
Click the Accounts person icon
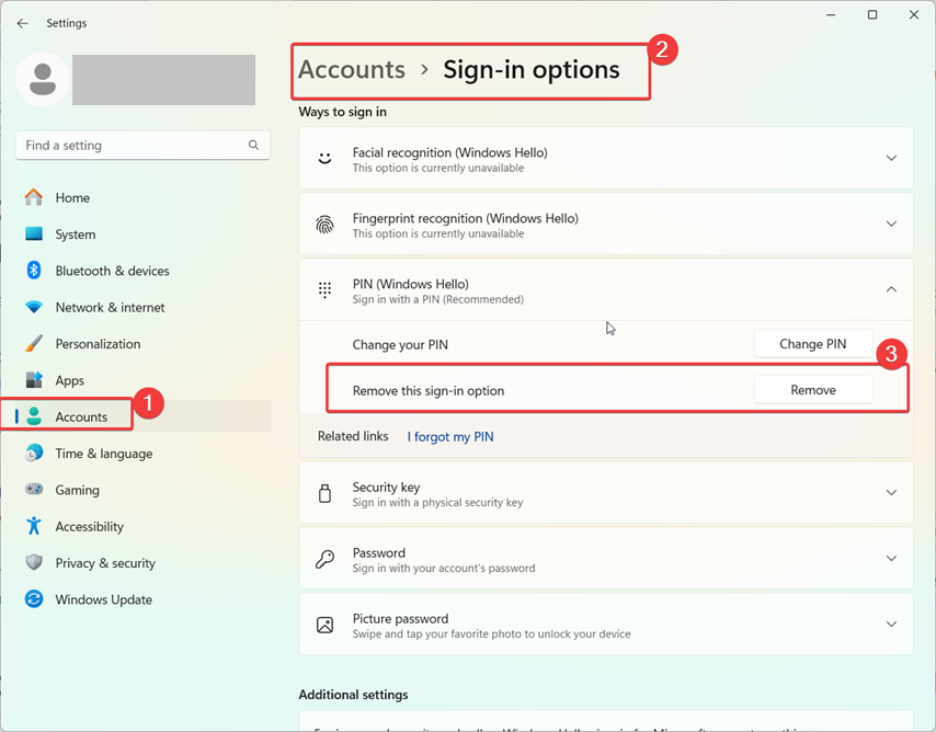tap(34, 416)
